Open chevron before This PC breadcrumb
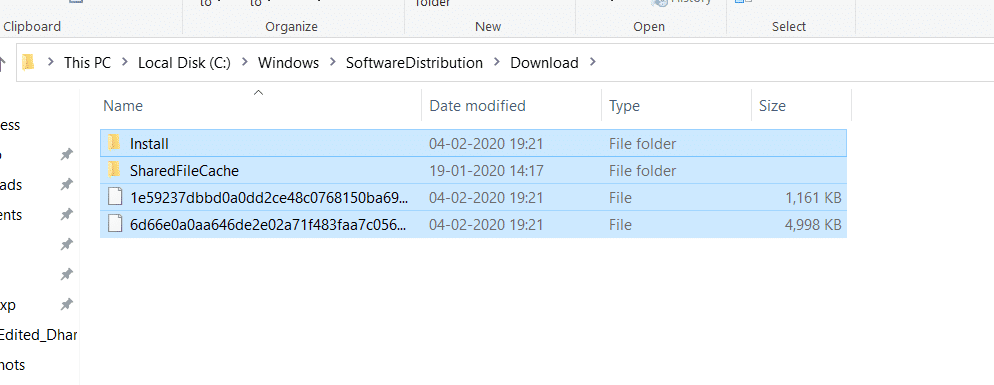 point(50,63)
